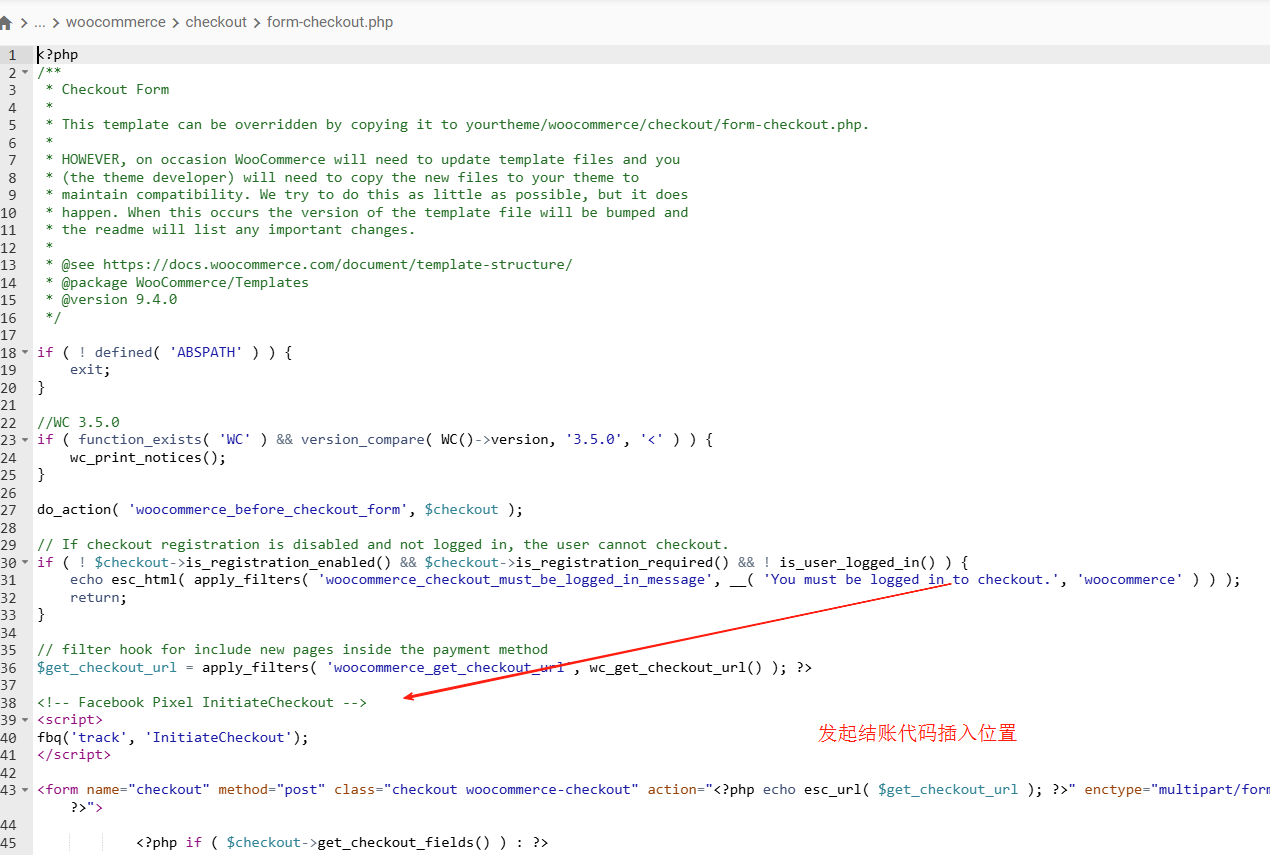Click the 'filter hook for include new pages' comment
The image size is (1270, 855).
coord(293,649)
